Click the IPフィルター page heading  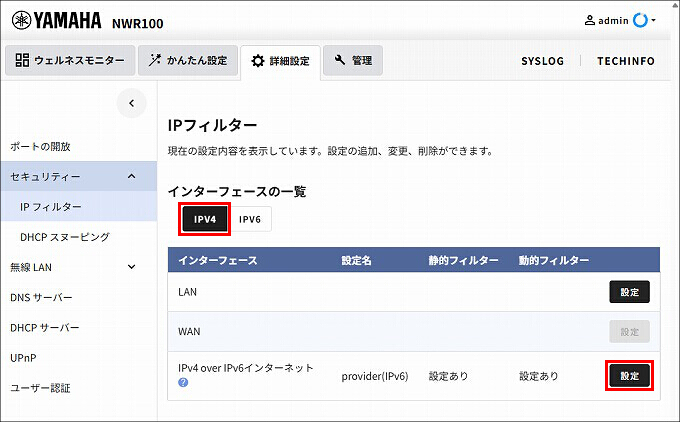[x=212, y=125]
